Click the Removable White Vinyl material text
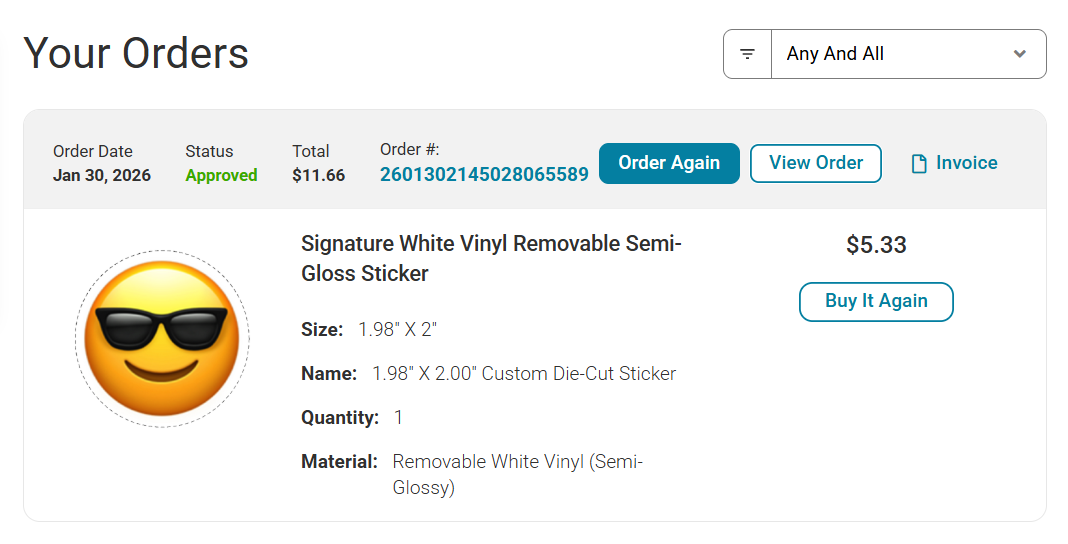Image resolution: width=1068 pixels, height=544 pixels. 517,474
